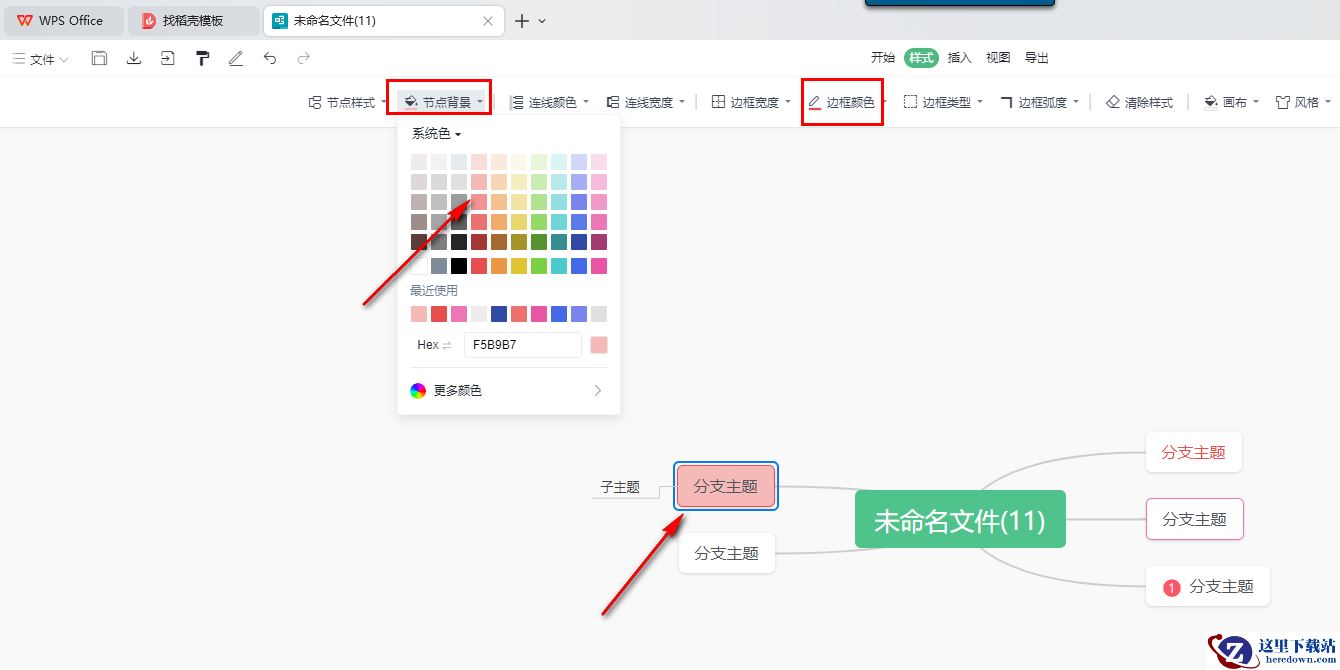Screen dimensions: 1340x670
Task: Click the pencil edit icon
Action: coord(236,58)
